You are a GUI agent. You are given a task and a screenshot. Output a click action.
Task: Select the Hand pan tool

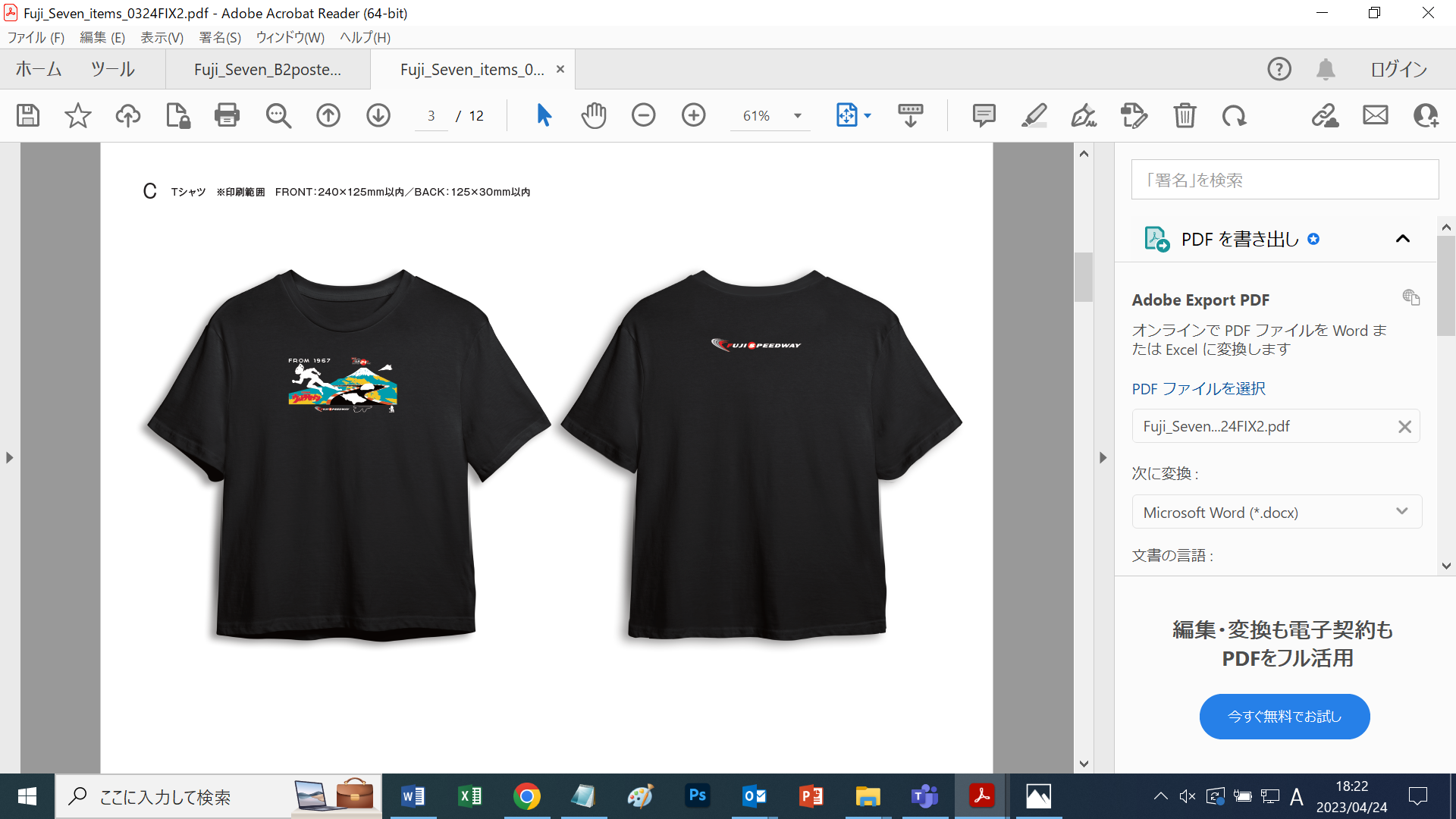coord(594,115)
